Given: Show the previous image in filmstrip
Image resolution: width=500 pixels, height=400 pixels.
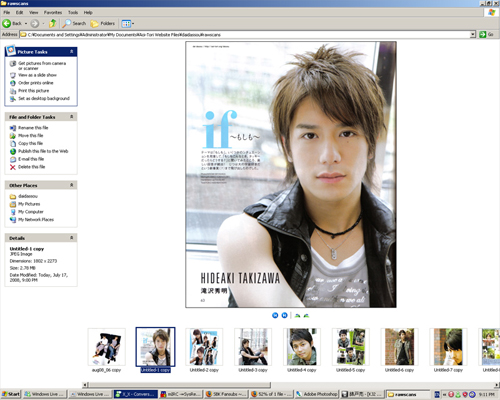Looking at the screenshot, I should click(x=275, y=315).
